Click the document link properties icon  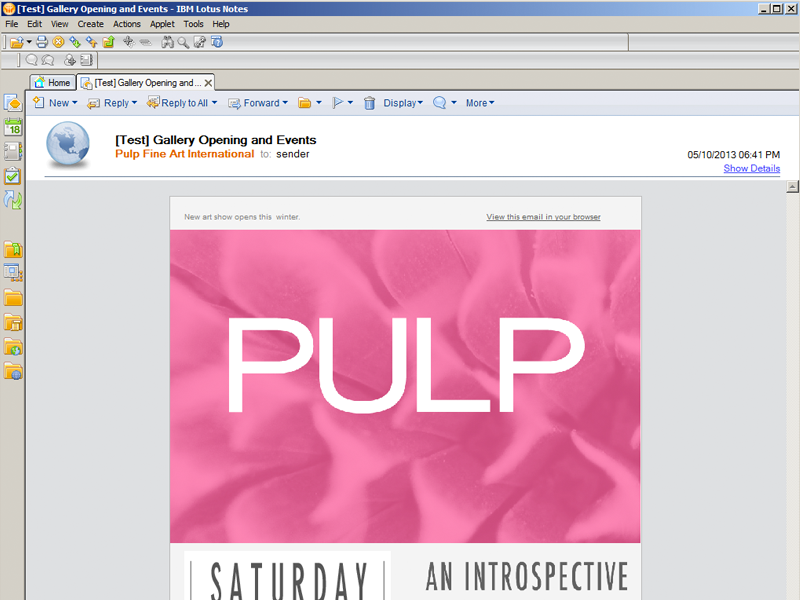coord(200,42)
